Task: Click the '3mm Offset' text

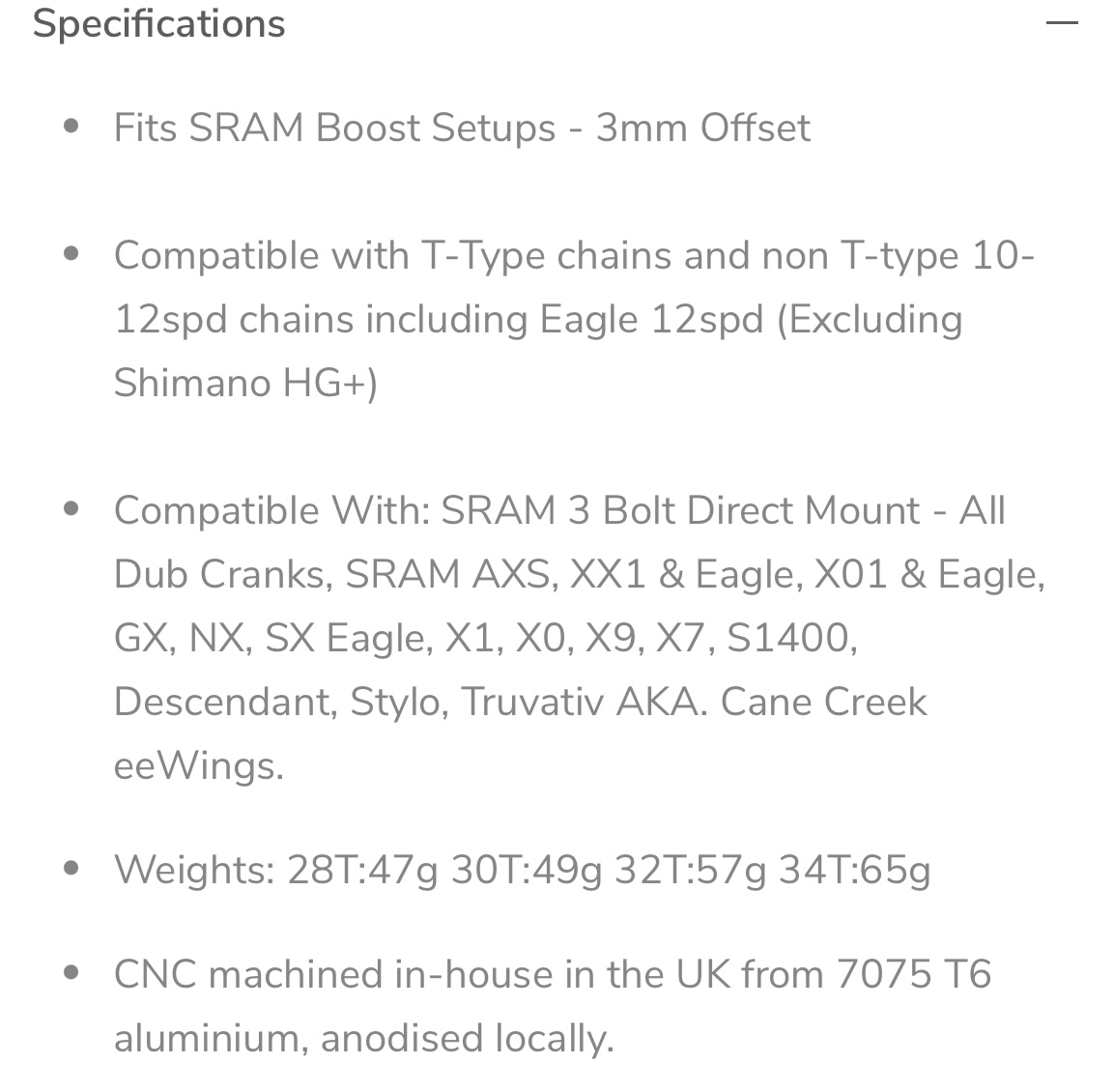Action: click(x=703, y=128)
